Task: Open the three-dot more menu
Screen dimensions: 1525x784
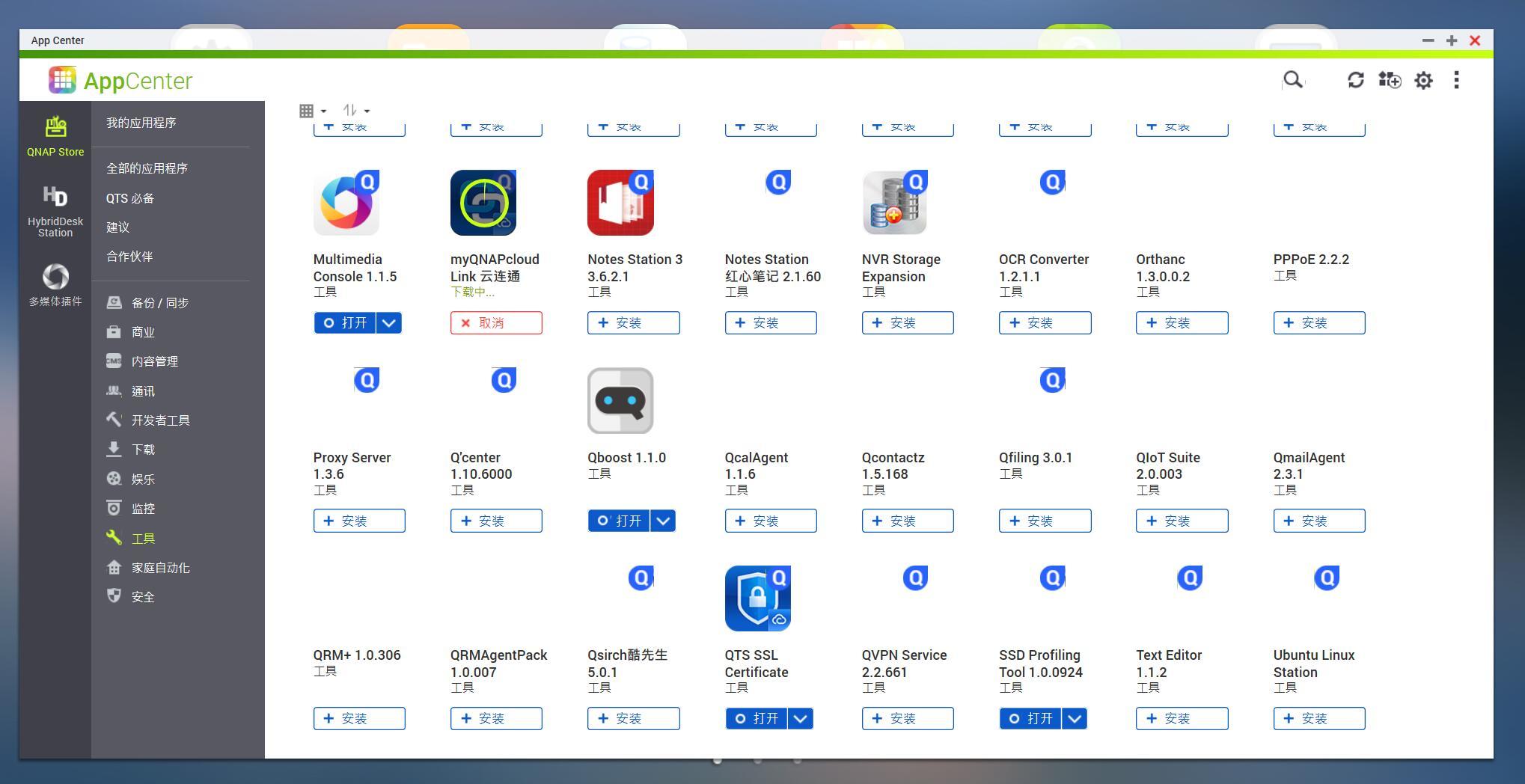Action: tap(1456, 80)
